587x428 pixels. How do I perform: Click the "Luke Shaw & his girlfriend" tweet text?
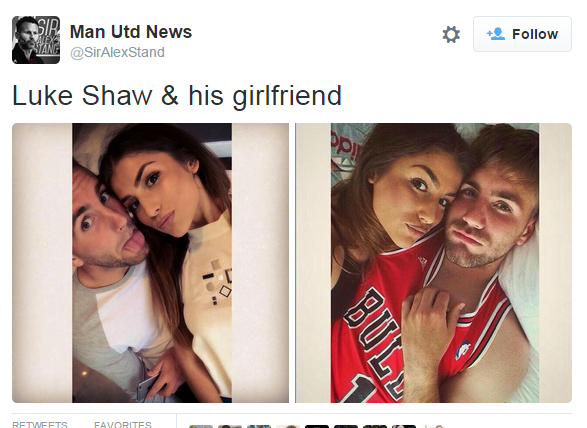[x=177, y=96]
